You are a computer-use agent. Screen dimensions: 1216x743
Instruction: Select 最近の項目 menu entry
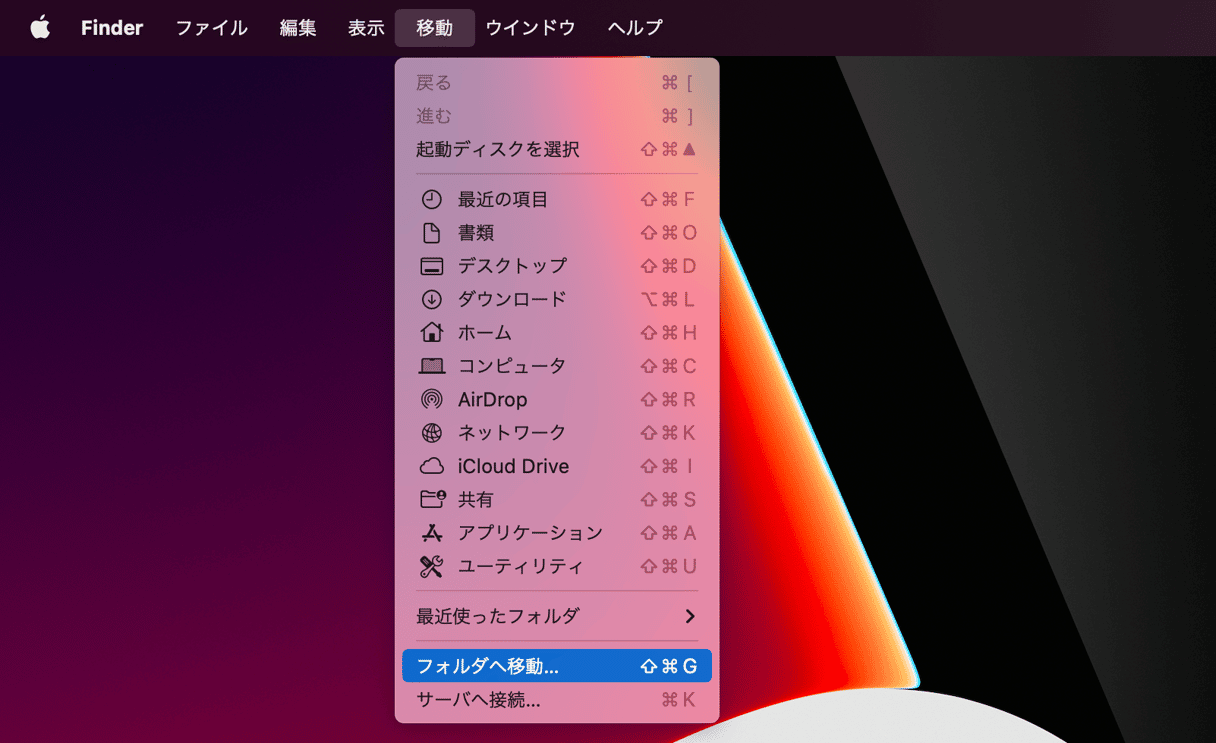click(557, 200)
